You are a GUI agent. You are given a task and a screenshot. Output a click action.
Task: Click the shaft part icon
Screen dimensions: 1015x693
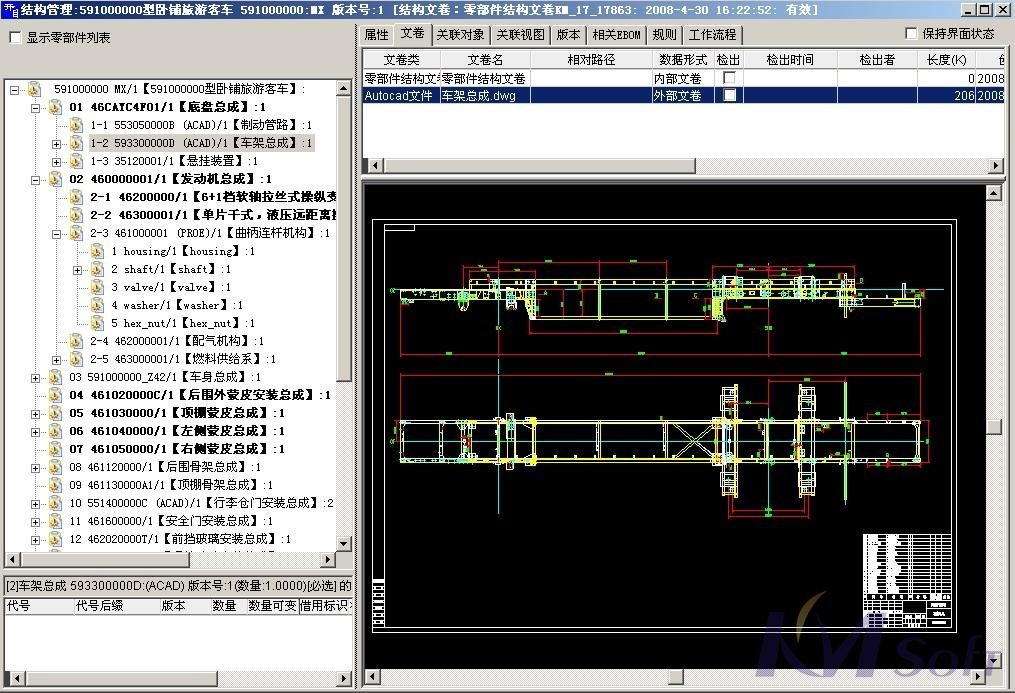pyautogui.click(x=97, y=269)
